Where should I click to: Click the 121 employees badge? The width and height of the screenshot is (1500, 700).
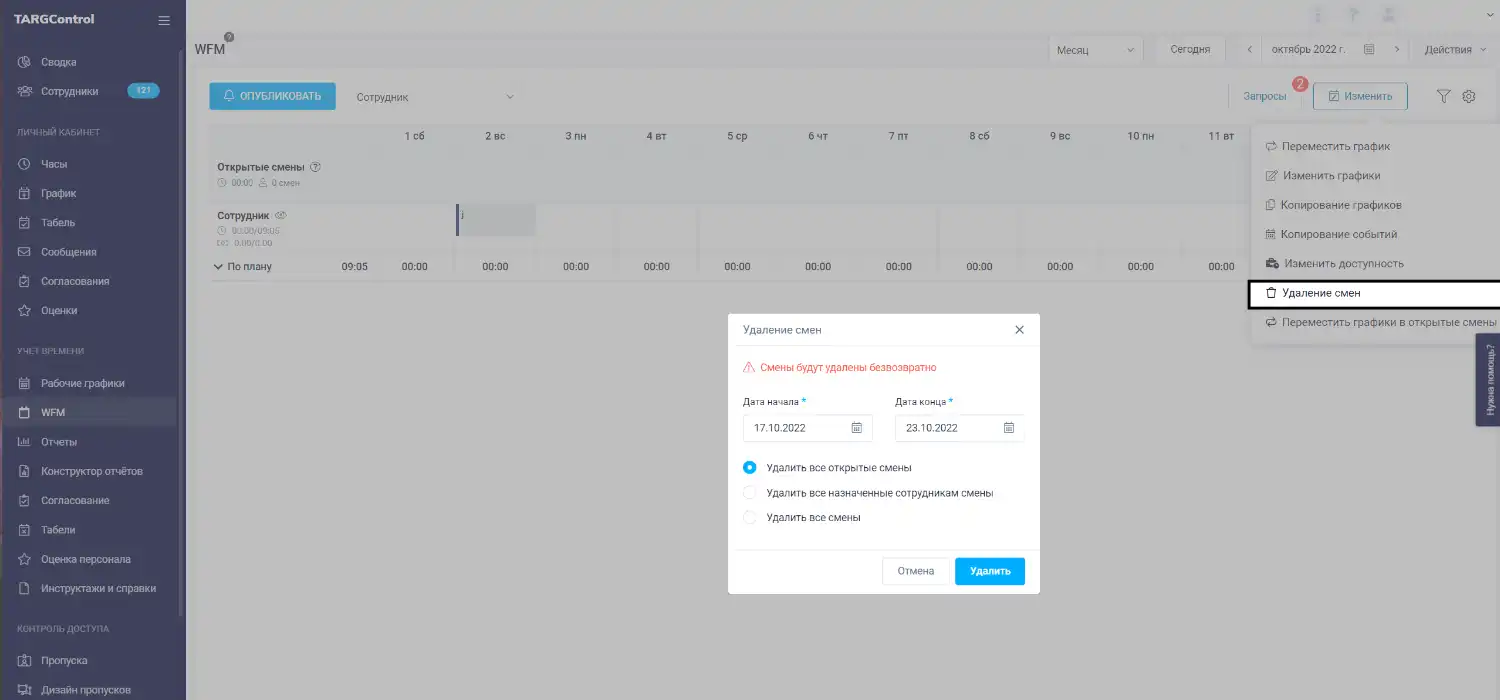[x=143, y=91]
